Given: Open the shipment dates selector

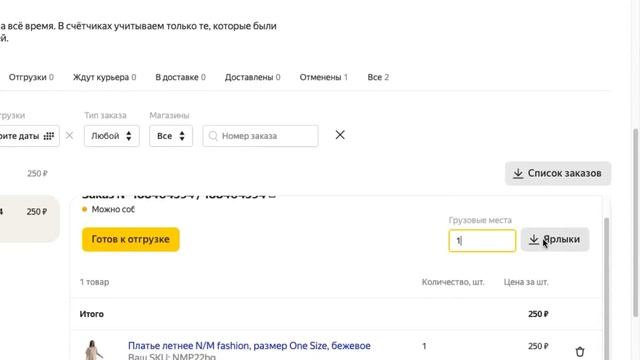Looking at the screenshot, I should click(27, 136).
